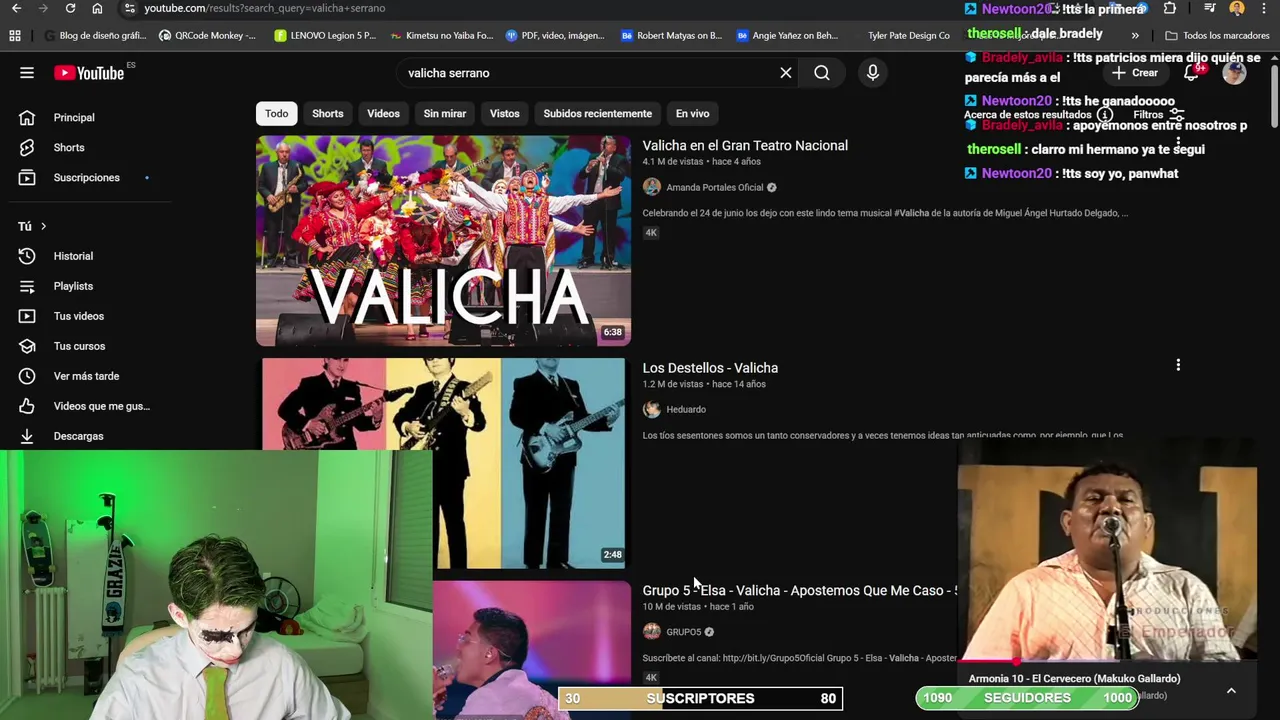This screenshot has width=1280, height=720.
Task: Open the browser apps grid icon in bookmarks bar
Action: point(15,36)
